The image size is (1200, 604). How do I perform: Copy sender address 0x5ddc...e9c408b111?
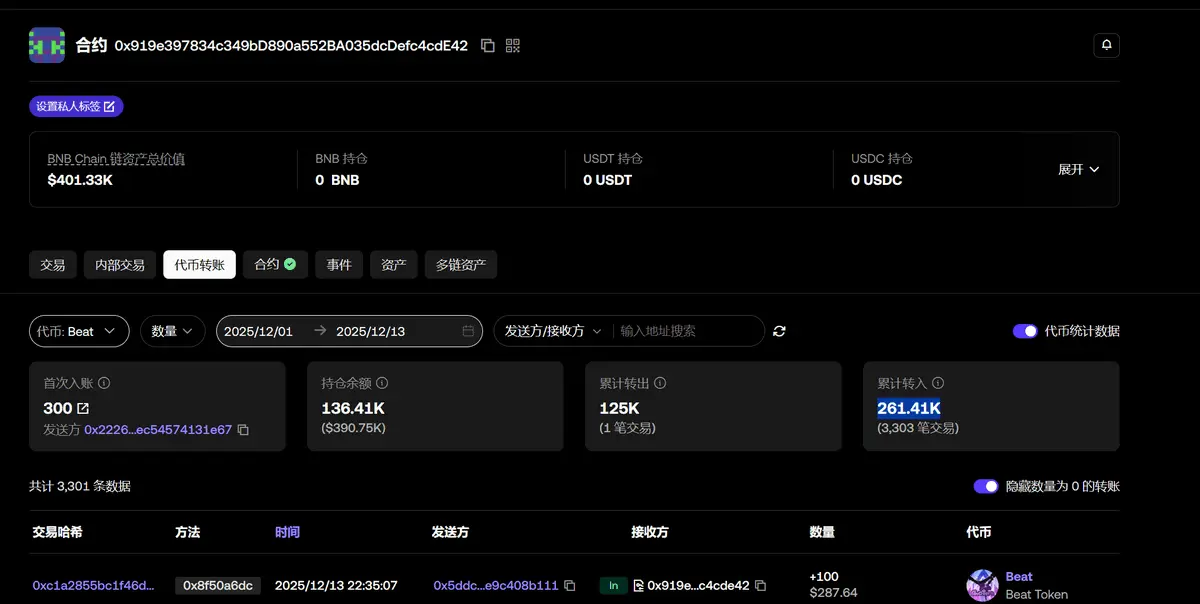(x=570, y=585)
